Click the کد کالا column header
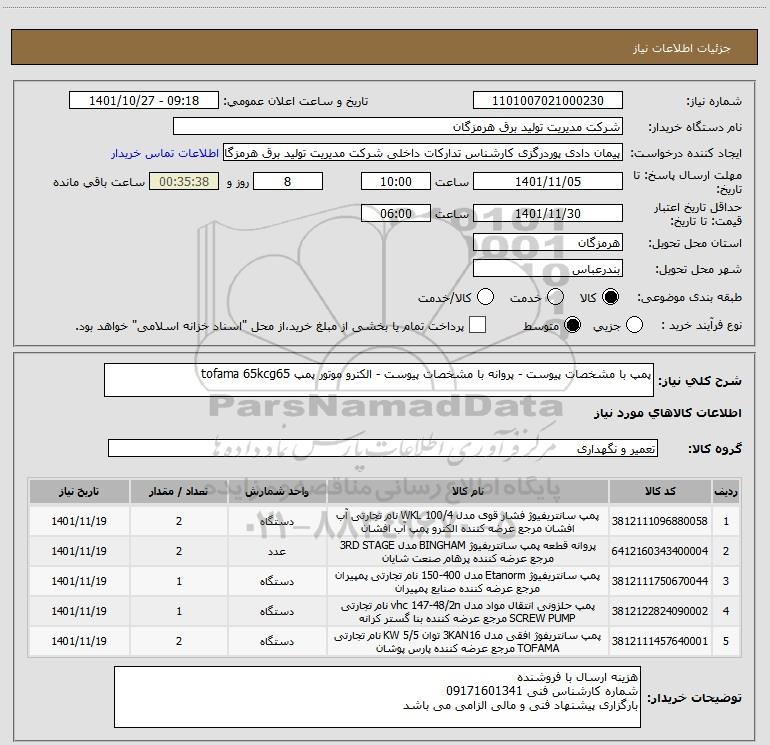 (660, 492)
